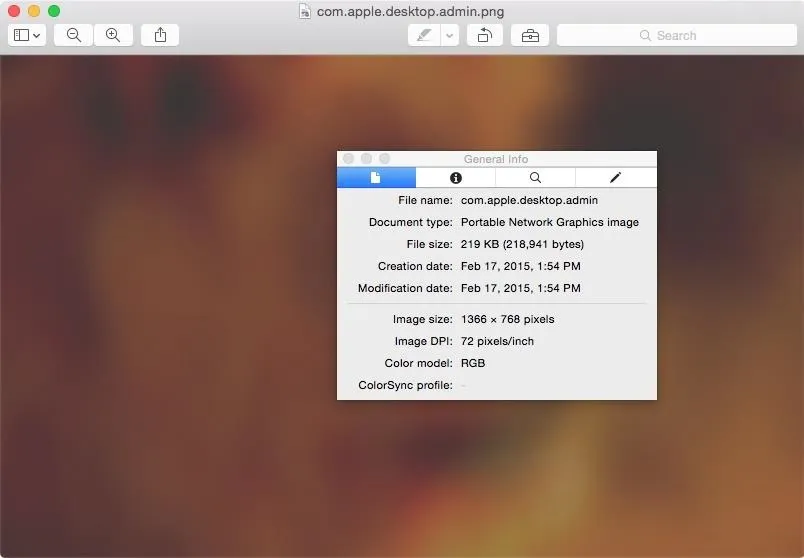The height and width of the screenshot is (558, 804).
Task: Click the 'Image size:' label
Action: pos(423,319)
